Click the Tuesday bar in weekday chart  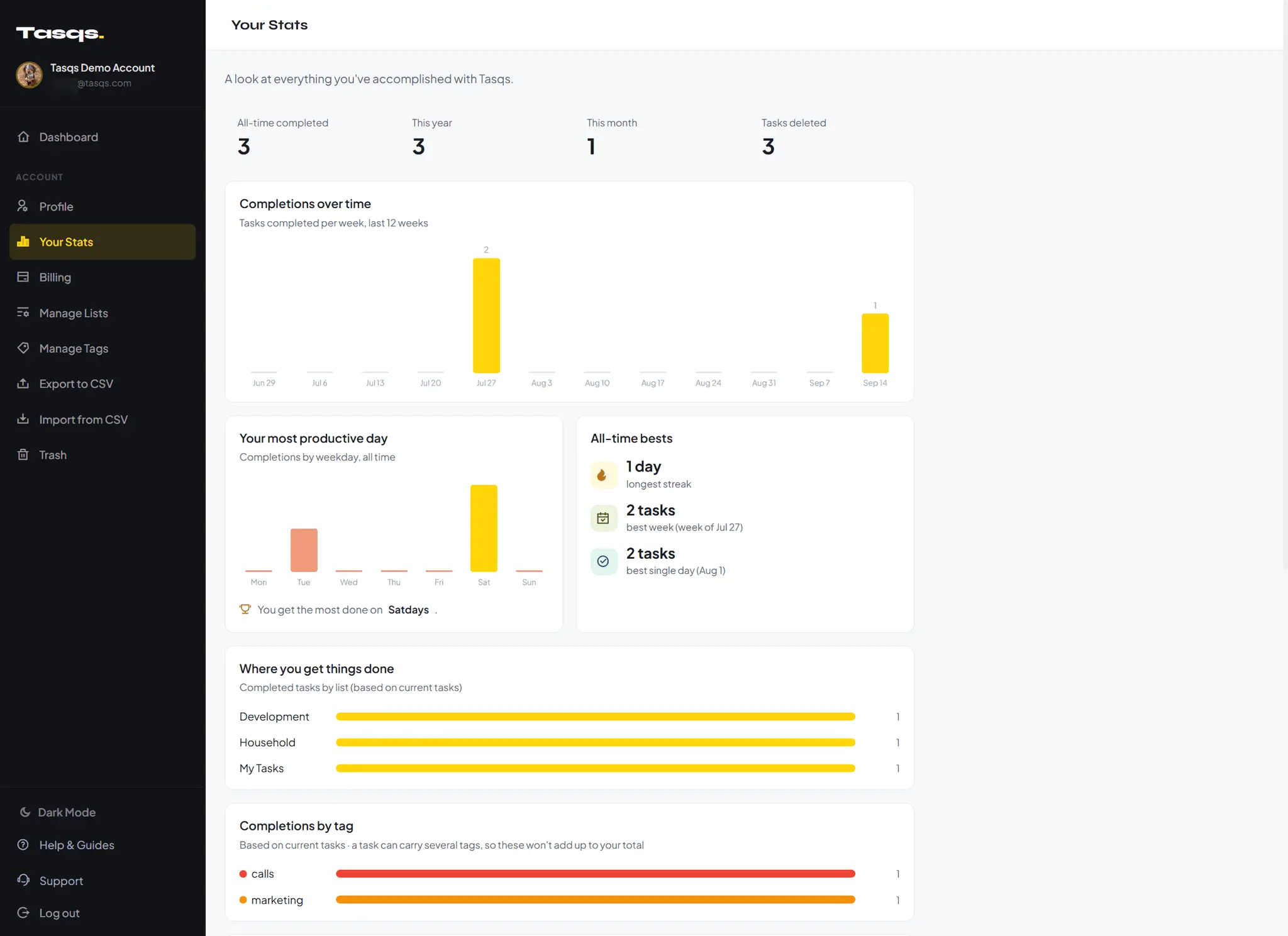pos(304,550)
